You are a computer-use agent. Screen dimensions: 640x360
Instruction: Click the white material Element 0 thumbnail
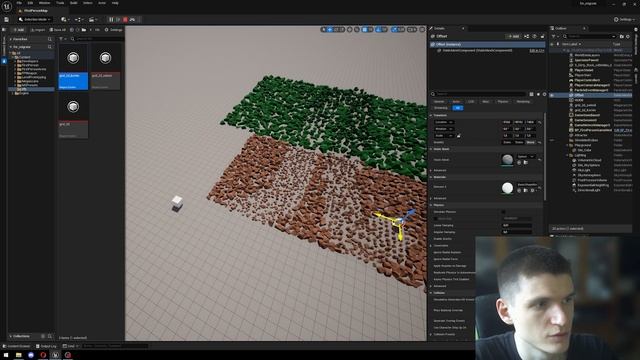coord(507,188)
